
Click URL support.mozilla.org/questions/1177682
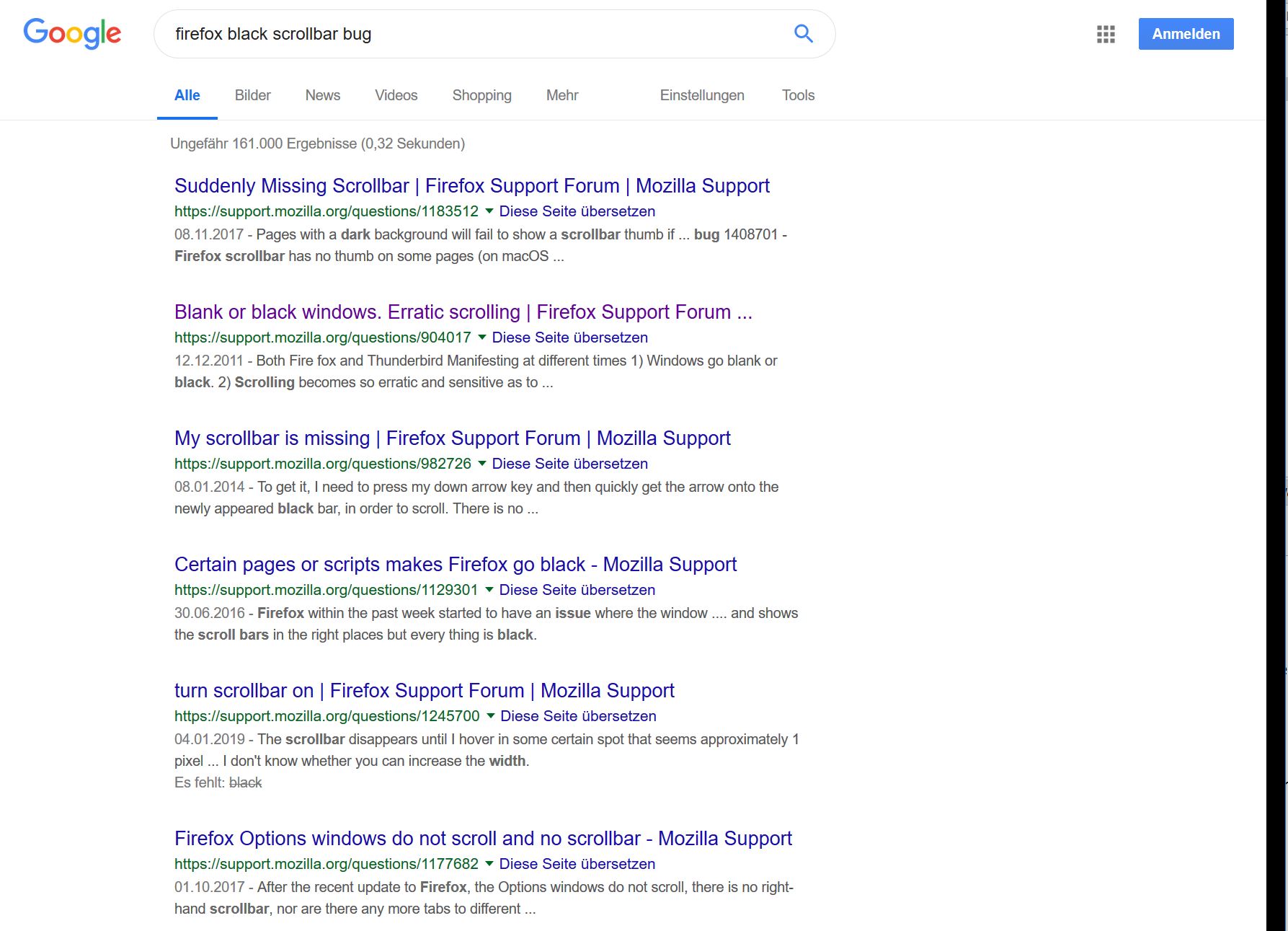(x=327, y=864)
